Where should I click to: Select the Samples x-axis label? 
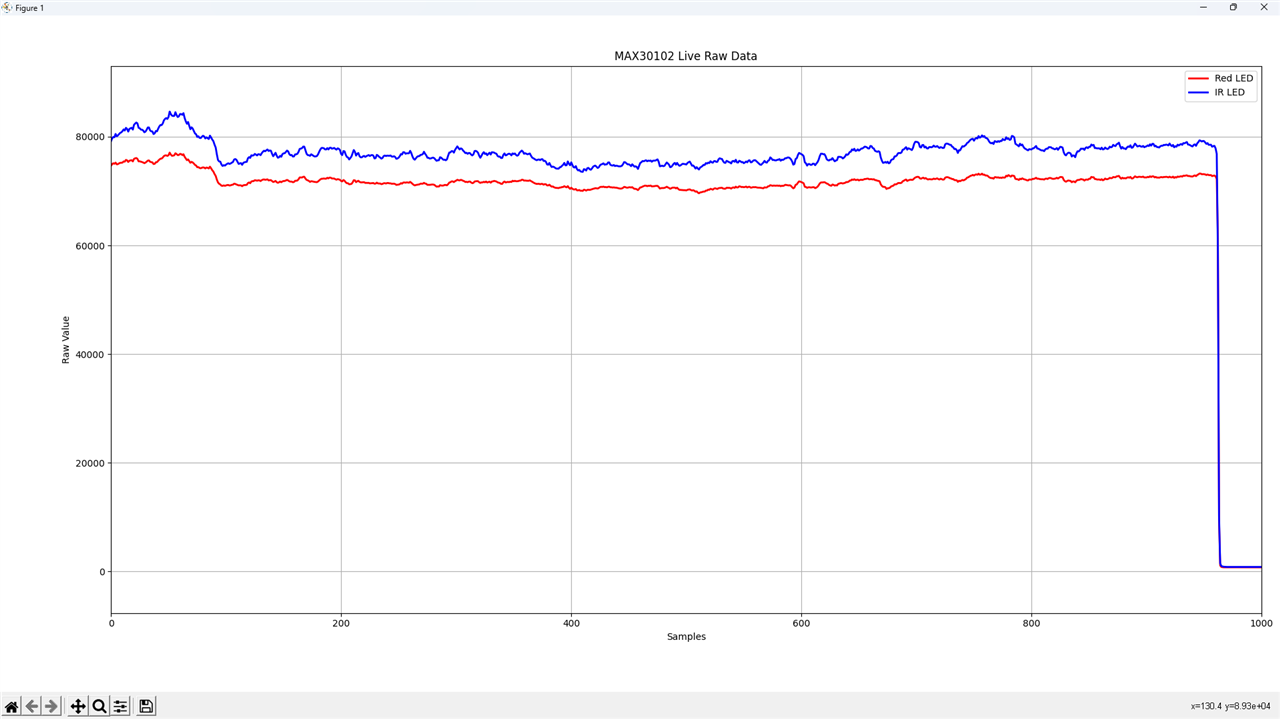[686, 636]
